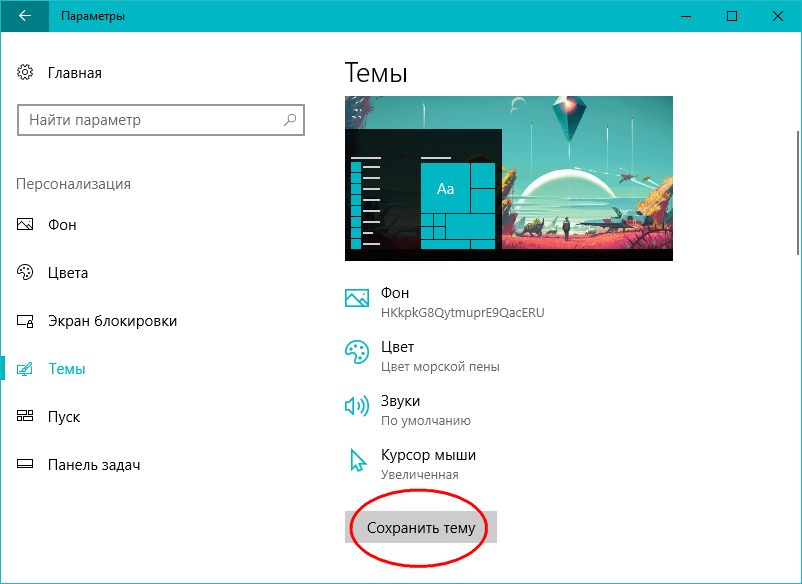This screenshot has width=802, height=584.
Task: Open the Панель задач section
Action: (x=94, y=465)
